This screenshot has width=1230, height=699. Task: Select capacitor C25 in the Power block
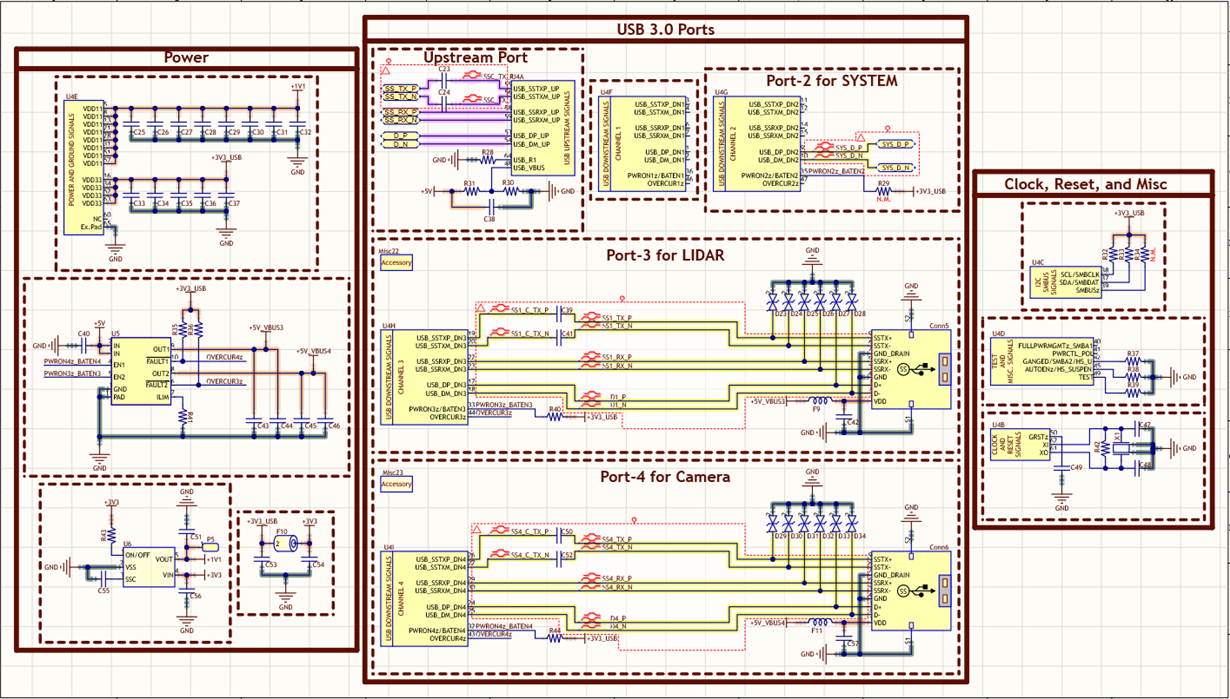131,122
